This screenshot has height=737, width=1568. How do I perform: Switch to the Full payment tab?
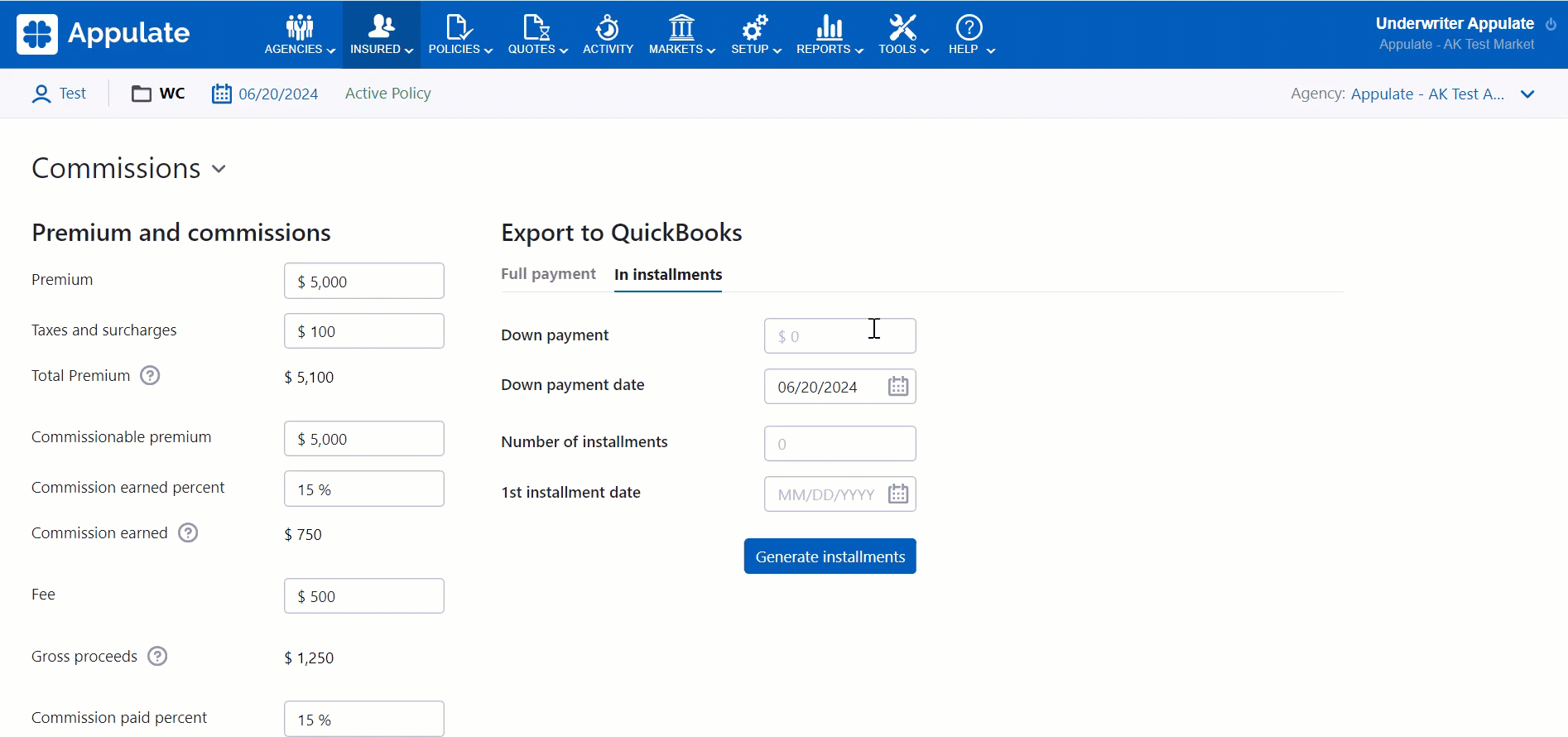point(548,274)
